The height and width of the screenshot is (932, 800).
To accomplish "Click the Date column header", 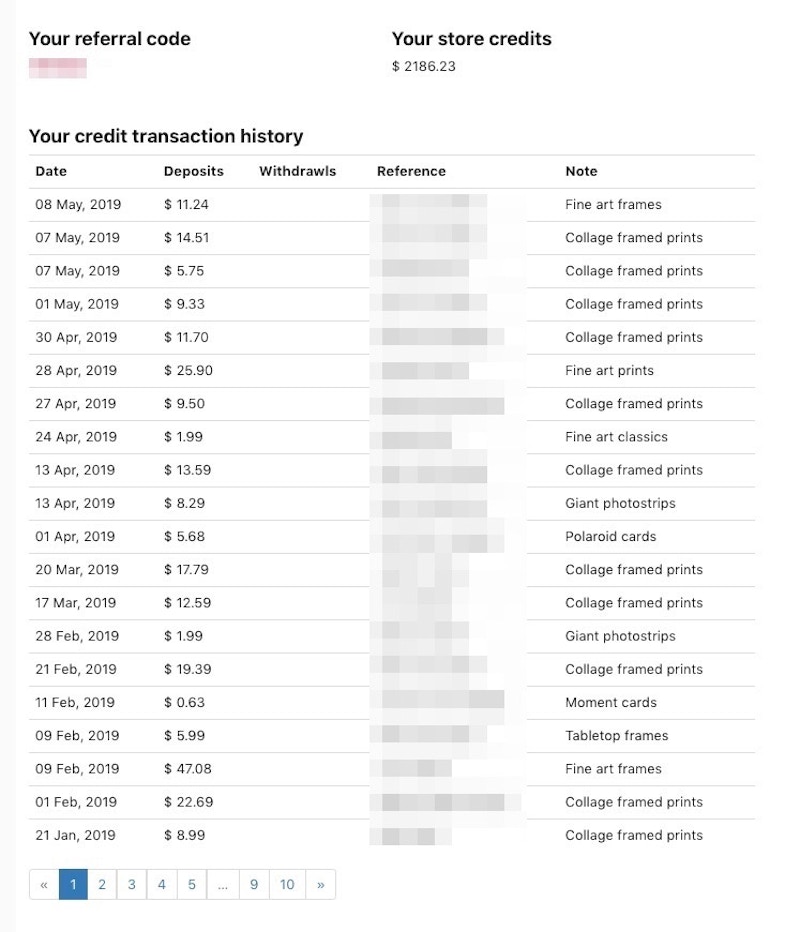I will click(51, 171).
